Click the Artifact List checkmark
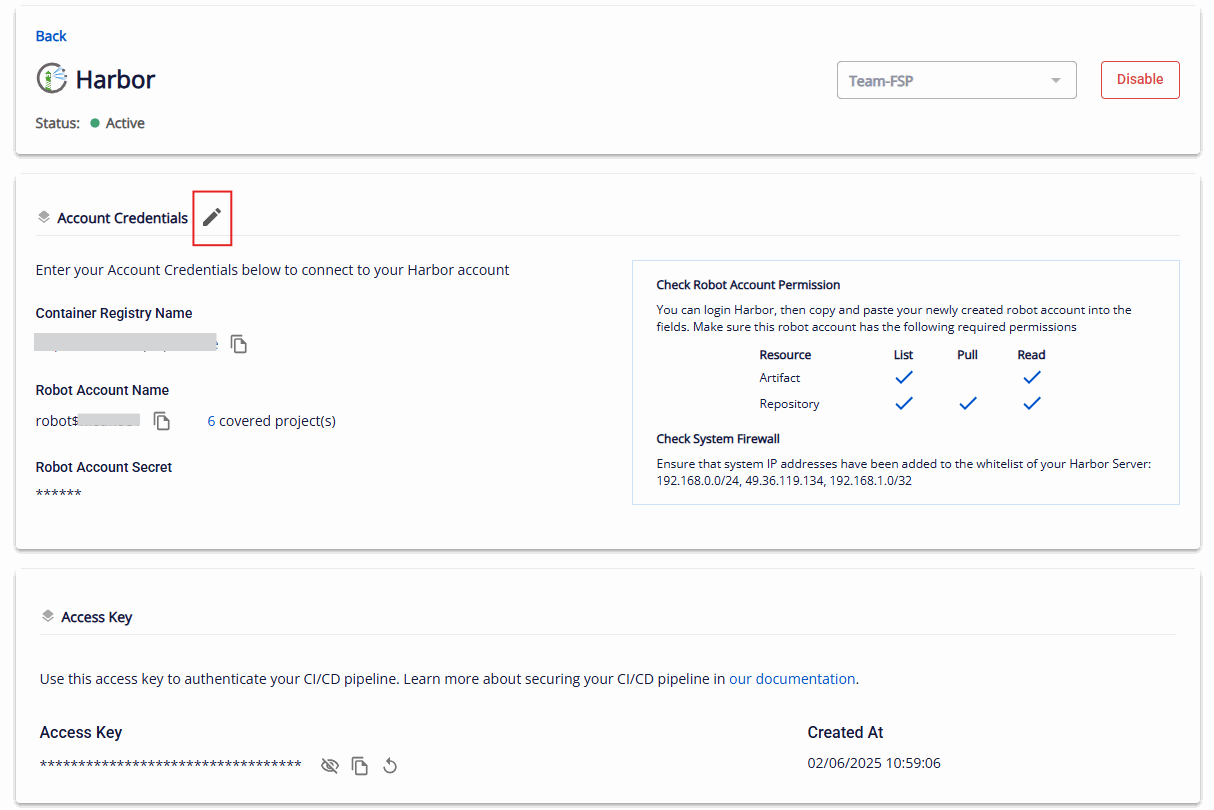The image size is (1214, 810). click(904, 377)
